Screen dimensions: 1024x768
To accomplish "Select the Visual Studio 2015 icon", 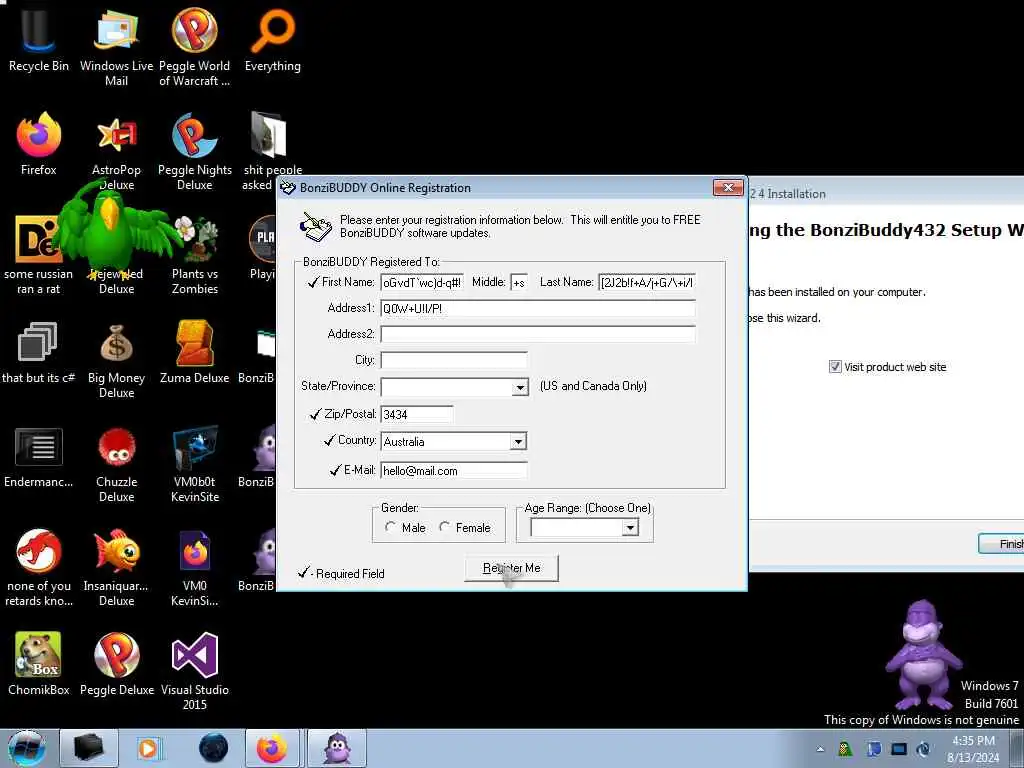I will [195, 671].
